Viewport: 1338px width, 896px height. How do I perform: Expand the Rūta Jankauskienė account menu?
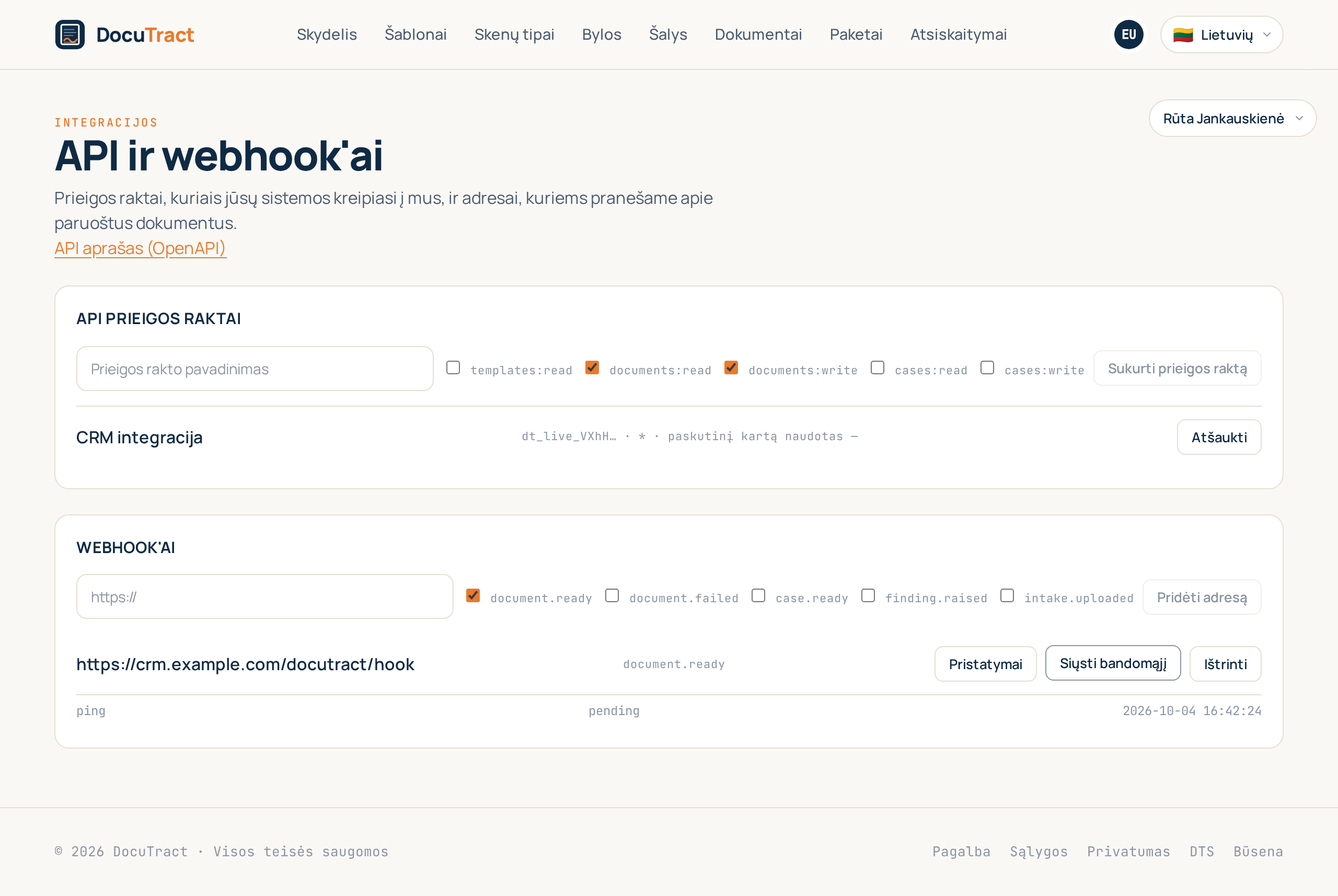tap(1232, 118)
